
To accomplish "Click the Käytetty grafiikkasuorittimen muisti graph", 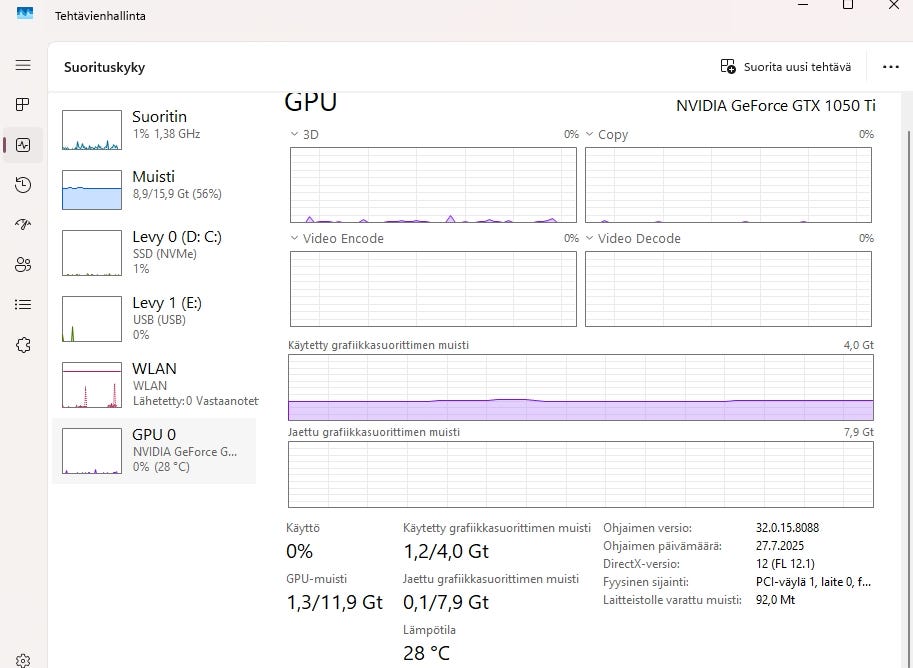I will click(580, 387).
